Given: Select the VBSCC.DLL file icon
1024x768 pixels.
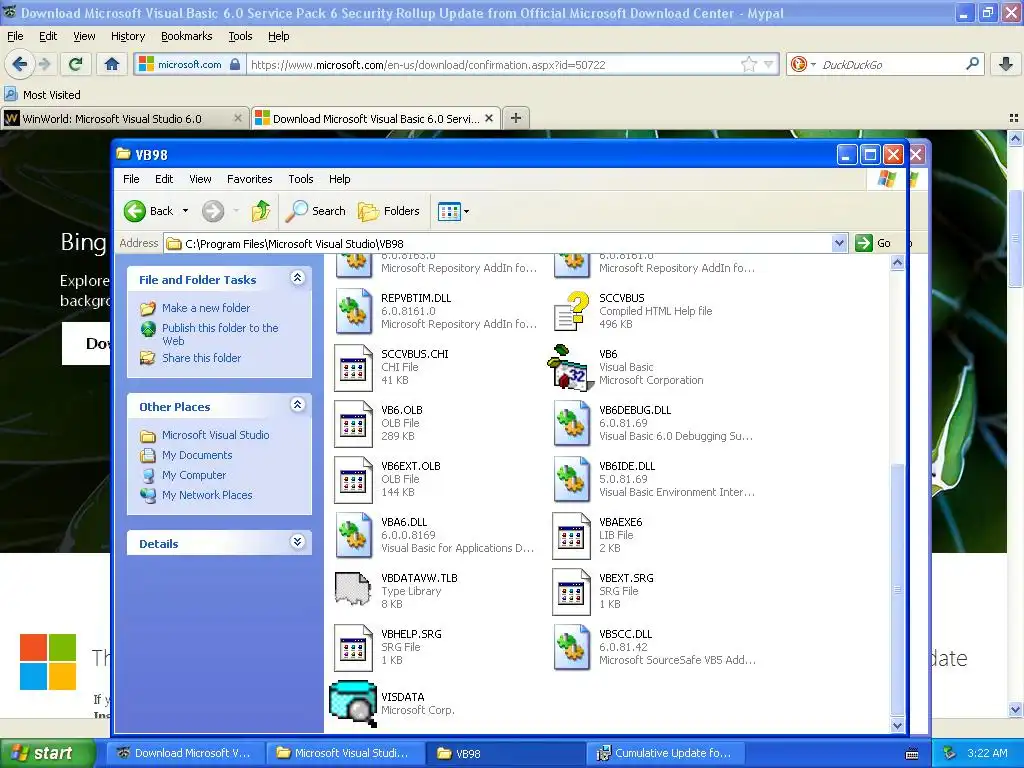Looking at the screenshot, I should (571, 647).
